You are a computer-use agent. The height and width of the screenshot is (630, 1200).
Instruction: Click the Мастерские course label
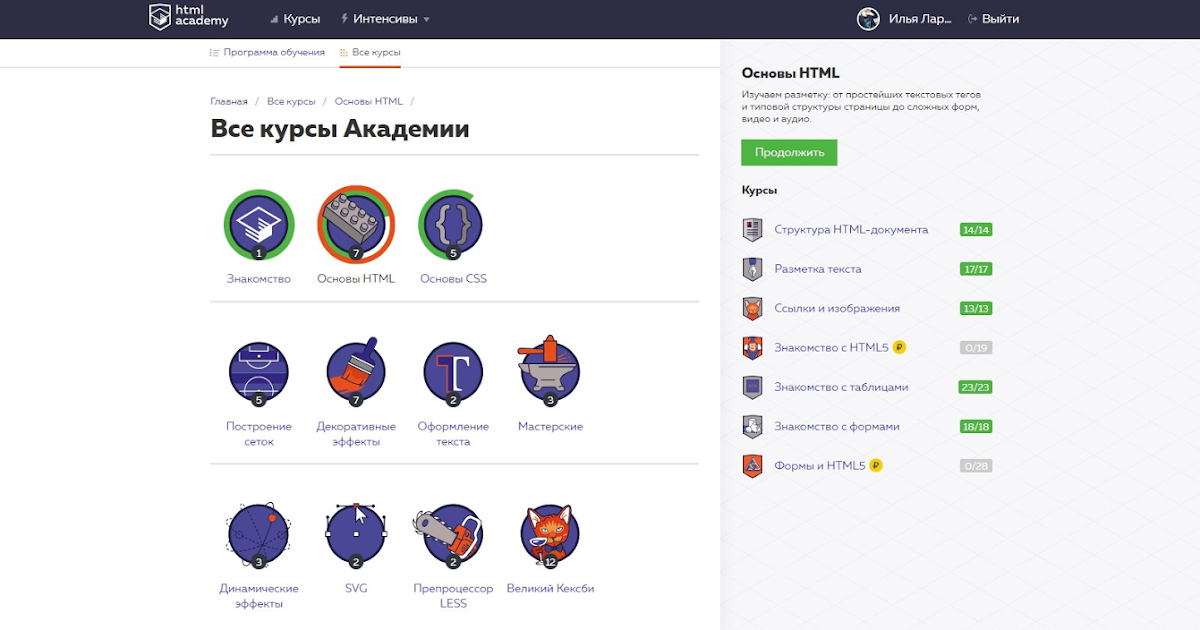pyautogui.click(x=550, y=426)
